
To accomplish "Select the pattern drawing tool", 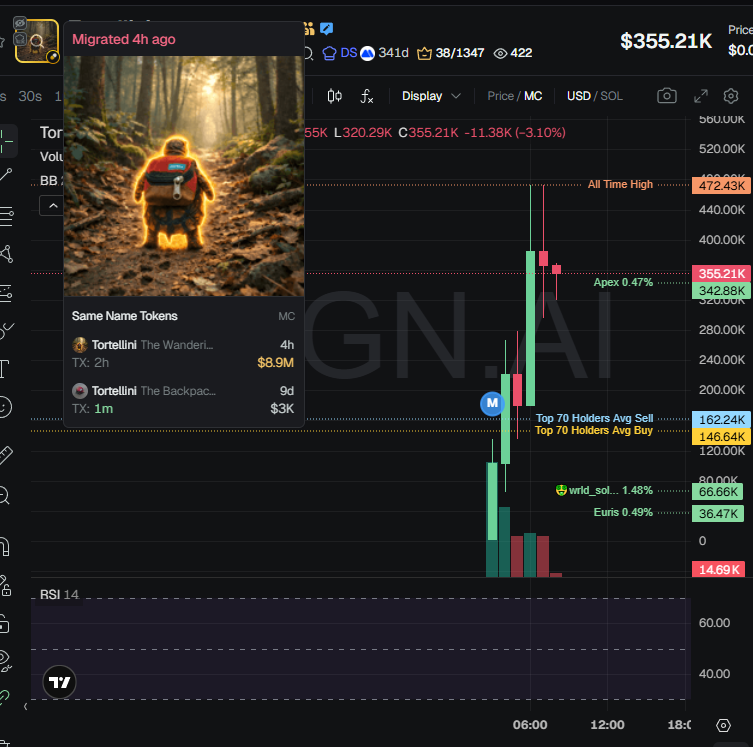I will (x=6, y=254).
